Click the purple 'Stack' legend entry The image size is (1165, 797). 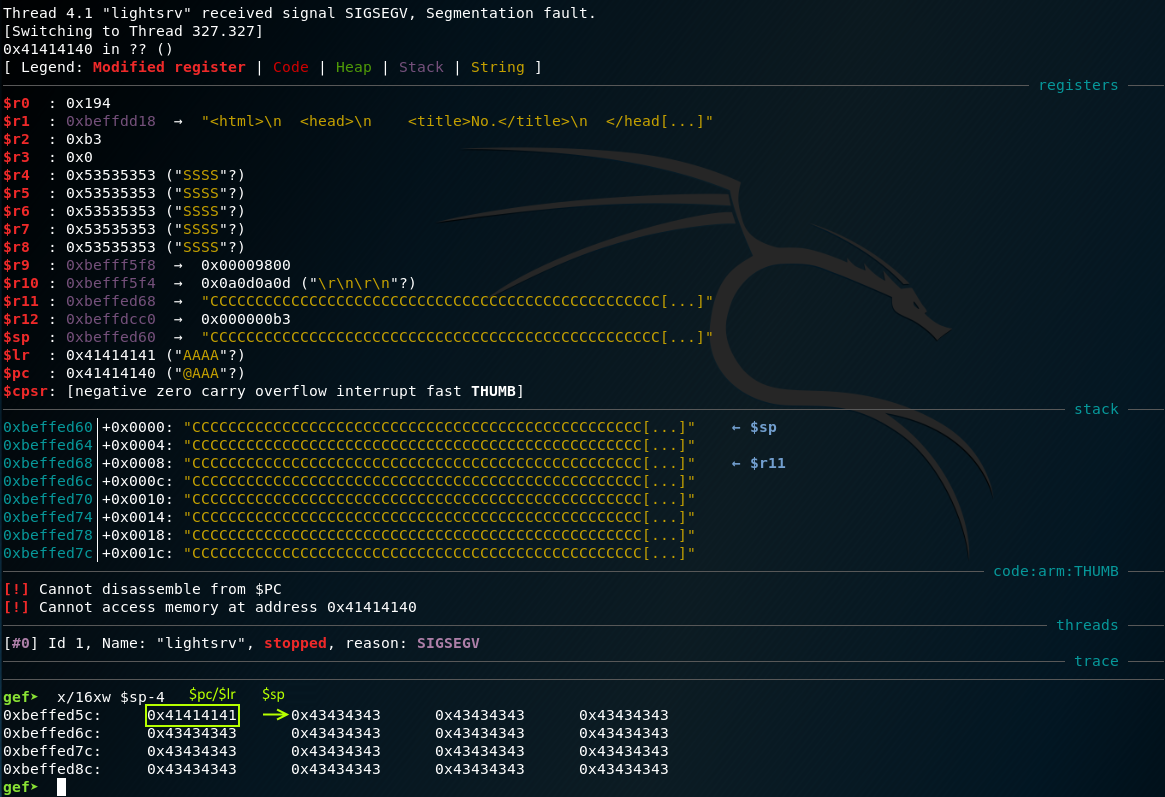point(421,67)
